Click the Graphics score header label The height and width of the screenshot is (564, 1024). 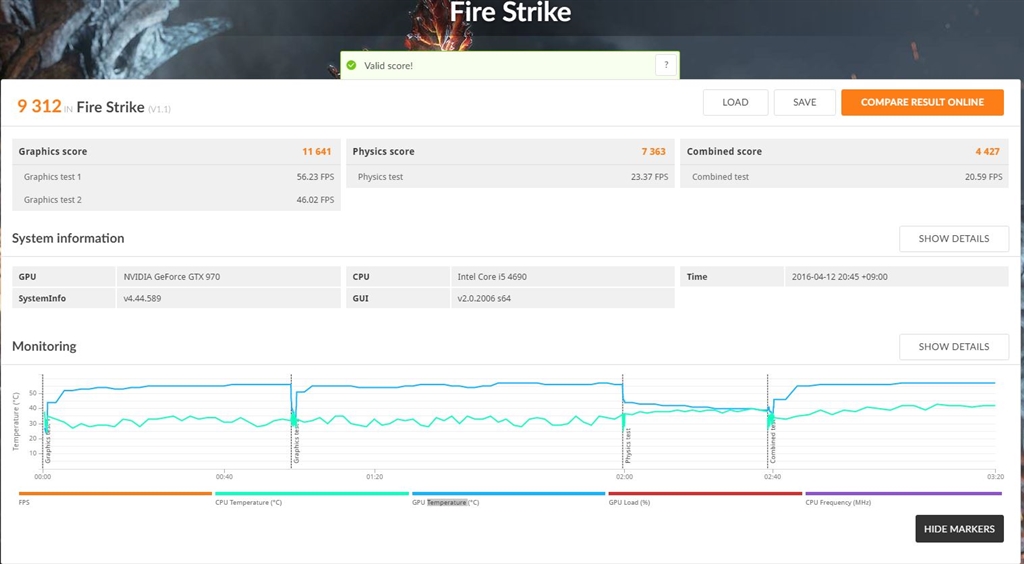pyautogui.click(x=53, y=151)
